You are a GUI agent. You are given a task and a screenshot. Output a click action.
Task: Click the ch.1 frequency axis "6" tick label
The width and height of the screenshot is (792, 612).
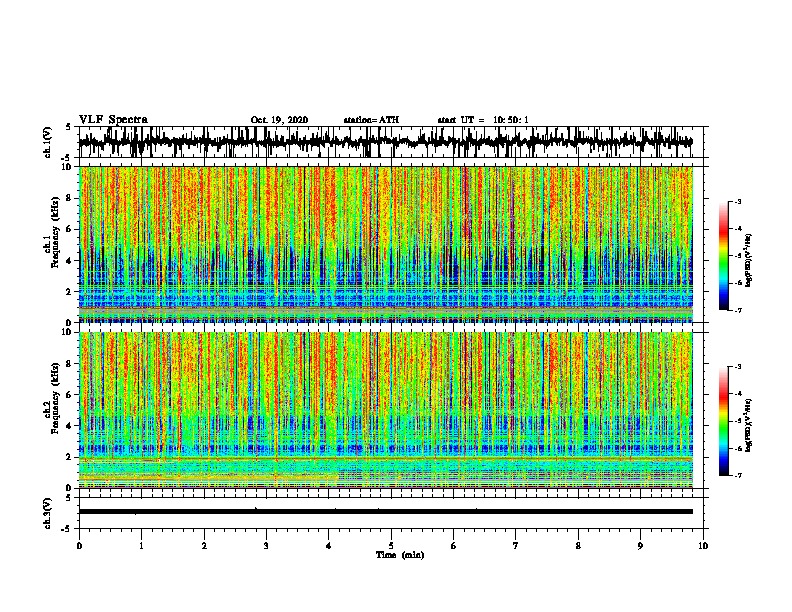tap(70, 229)
